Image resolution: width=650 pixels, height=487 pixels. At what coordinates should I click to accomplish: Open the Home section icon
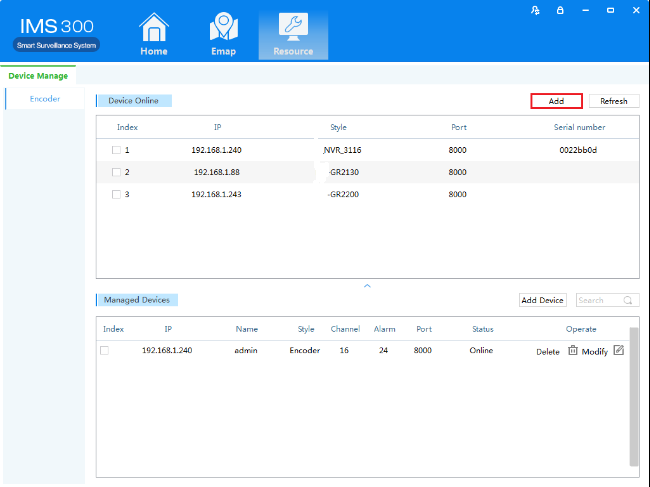pos(153,29)
